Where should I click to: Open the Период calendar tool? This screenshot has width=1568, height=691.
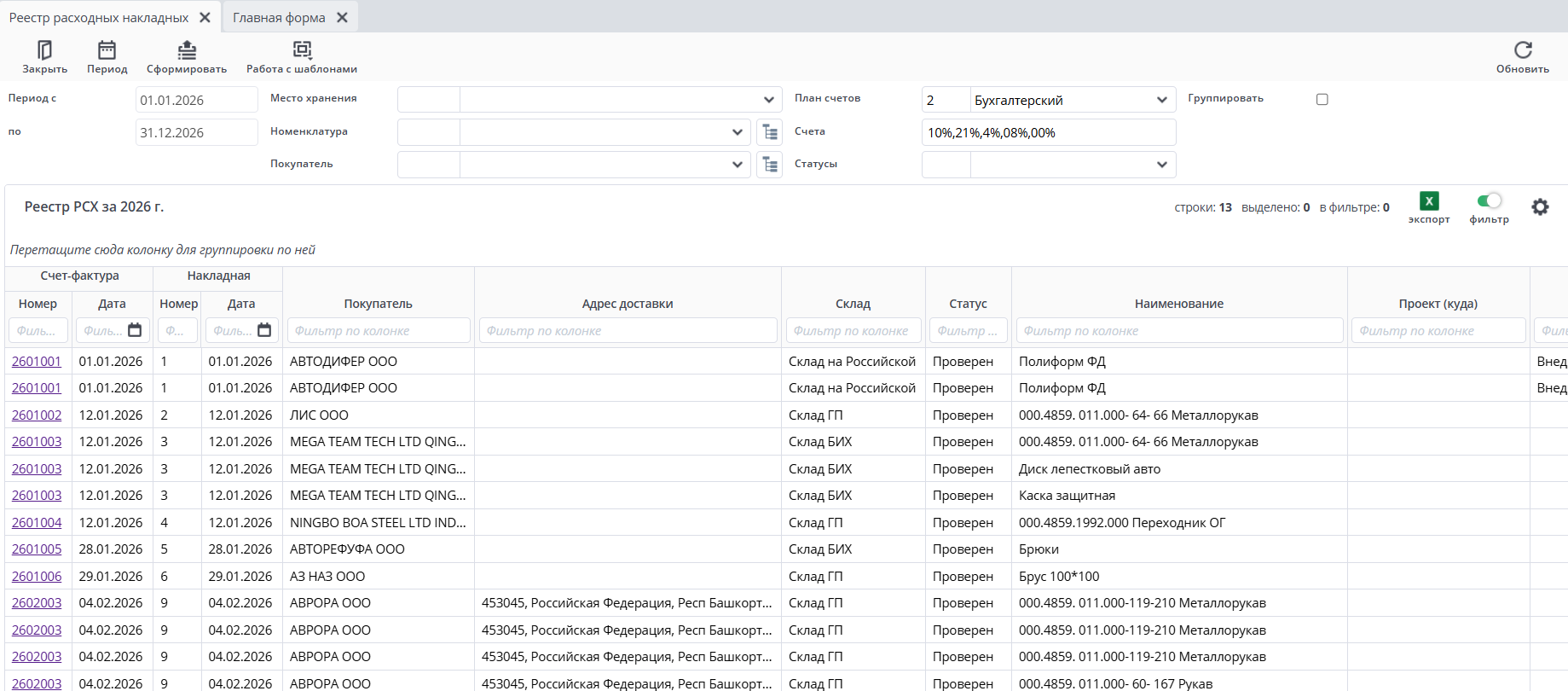[107, 51]
